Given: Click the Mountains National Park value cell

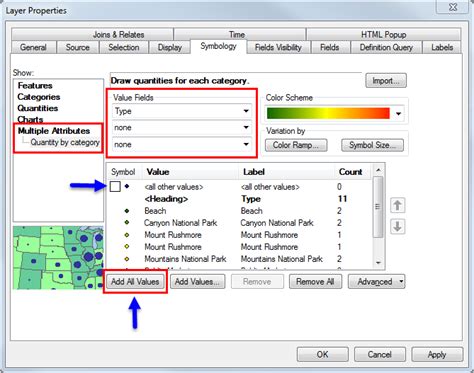Looking at the screenshot, I should tap(185, 259).
